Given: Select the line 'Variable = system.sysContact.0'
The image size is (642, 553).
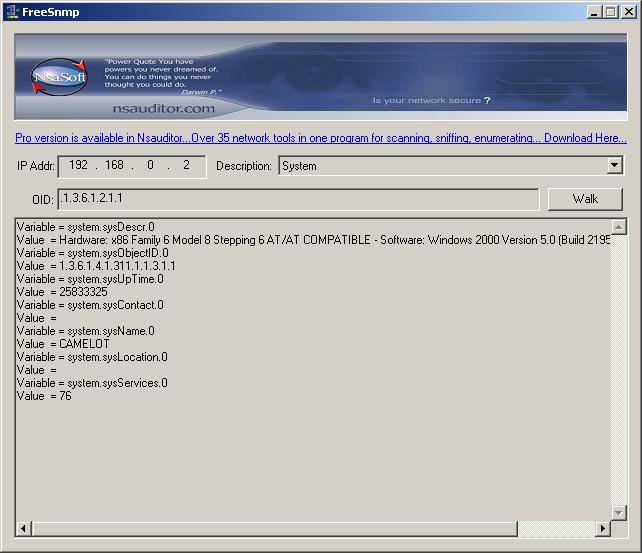Looking at the screenshot, I should tap(90, 305).
